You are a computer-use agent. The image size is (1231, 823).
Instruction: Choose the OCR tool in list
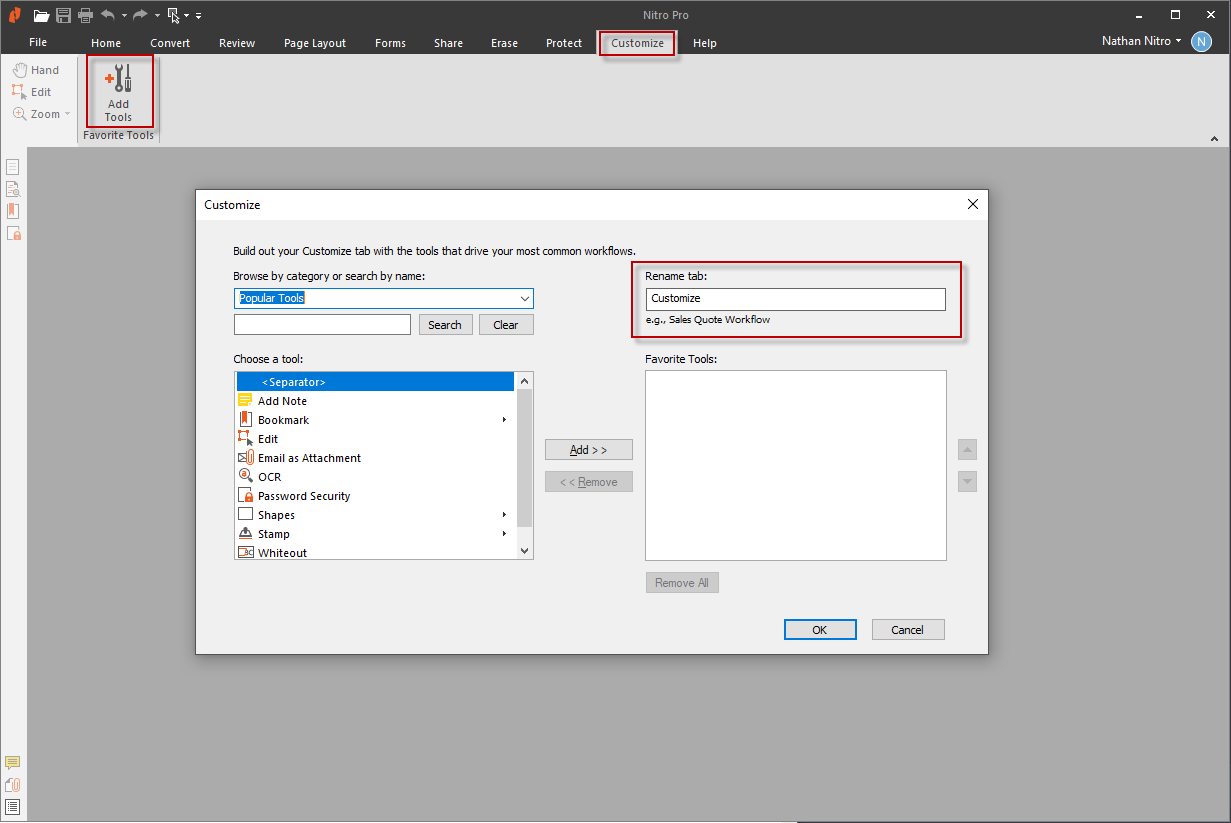[x=269, y=477]
